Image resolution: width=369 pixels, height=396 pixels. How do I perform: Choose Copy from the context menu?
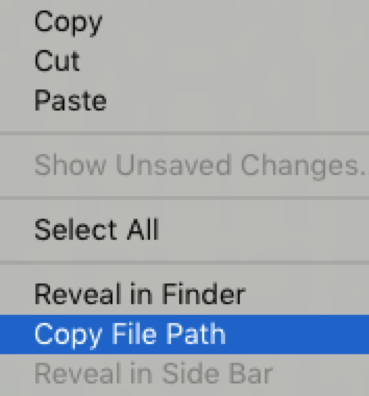(x=184, y=22)
